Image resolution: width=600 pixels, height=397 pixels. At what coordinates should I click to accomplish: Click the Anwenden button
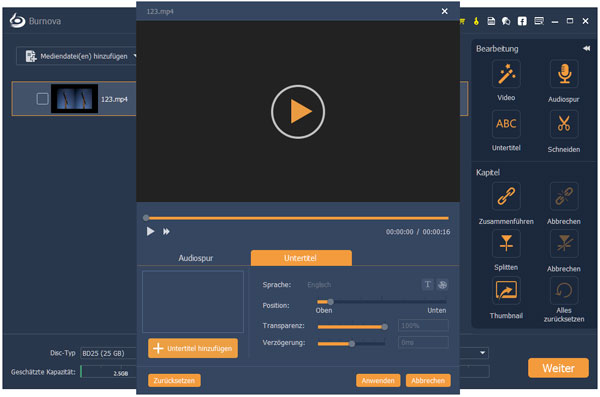point(378,380)
